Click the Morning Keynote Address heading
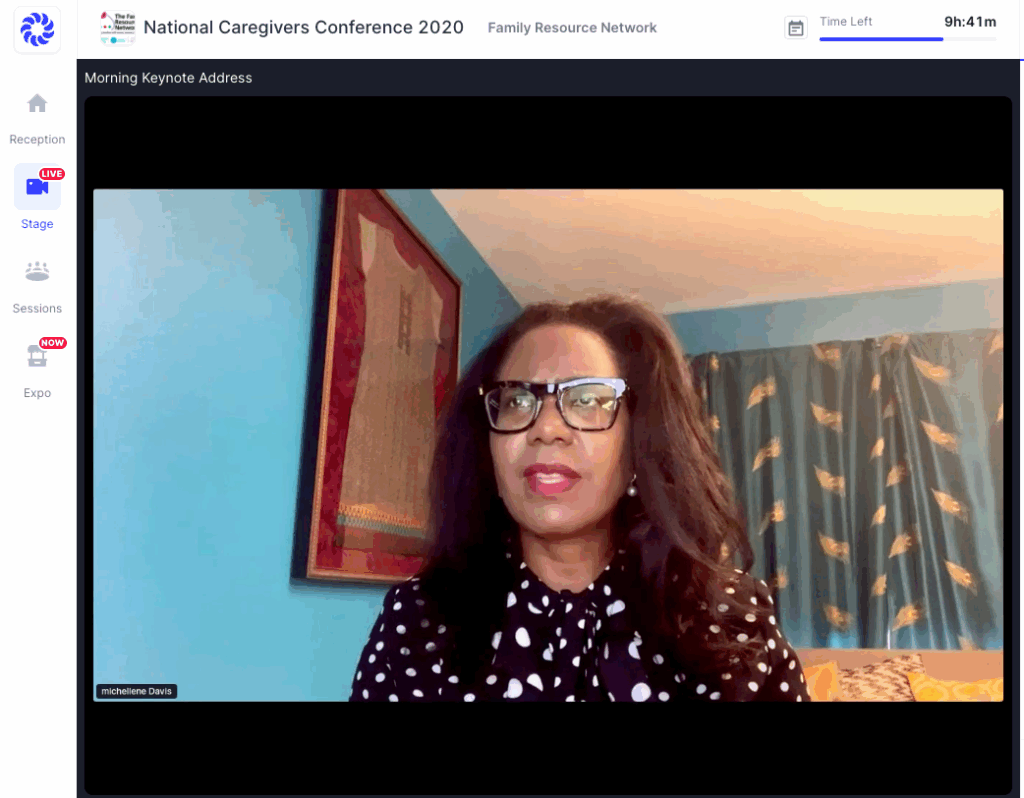 [168, 78]
